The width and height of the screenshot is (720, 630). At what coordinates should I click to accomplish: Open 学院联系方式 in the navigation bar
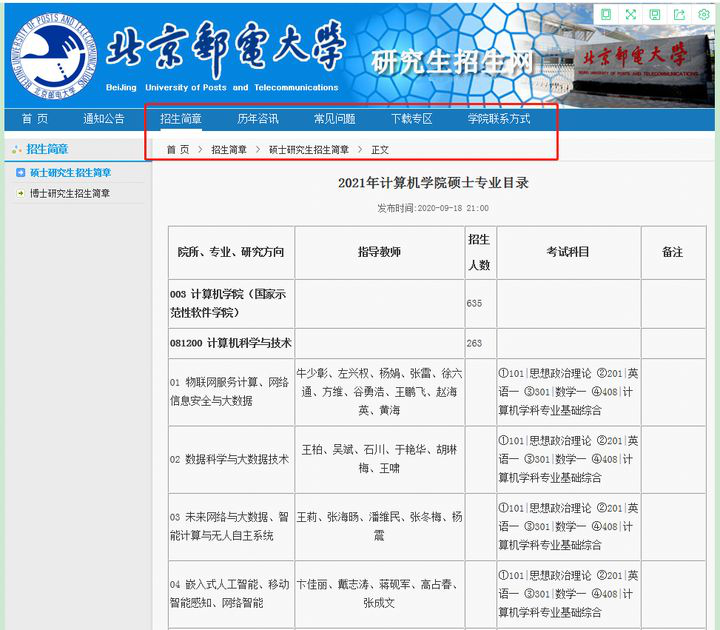click(x=499, y=119)
